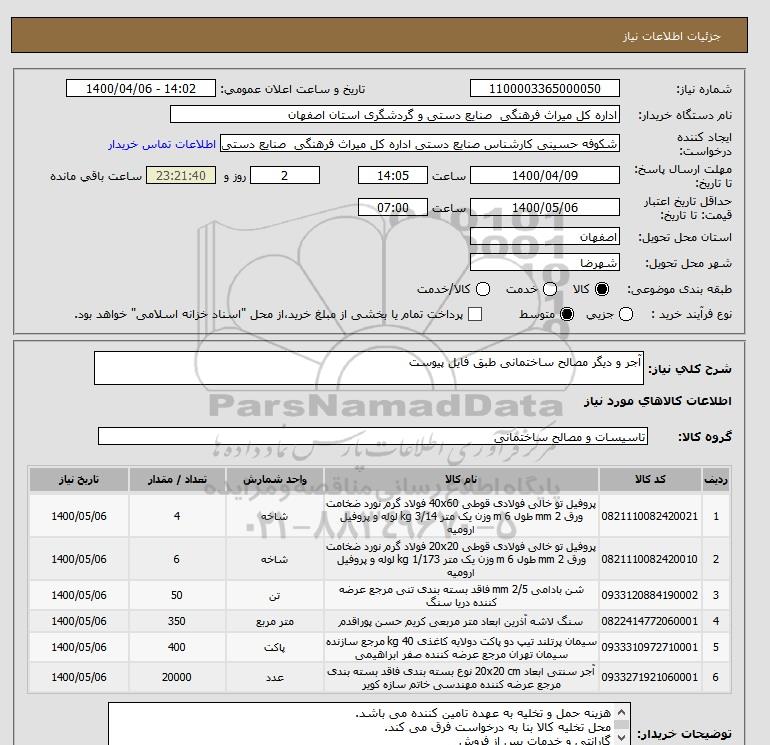
Task: Click the 20x20 steel profile item name
Action: pyautogui.click(x=461, y=559)
